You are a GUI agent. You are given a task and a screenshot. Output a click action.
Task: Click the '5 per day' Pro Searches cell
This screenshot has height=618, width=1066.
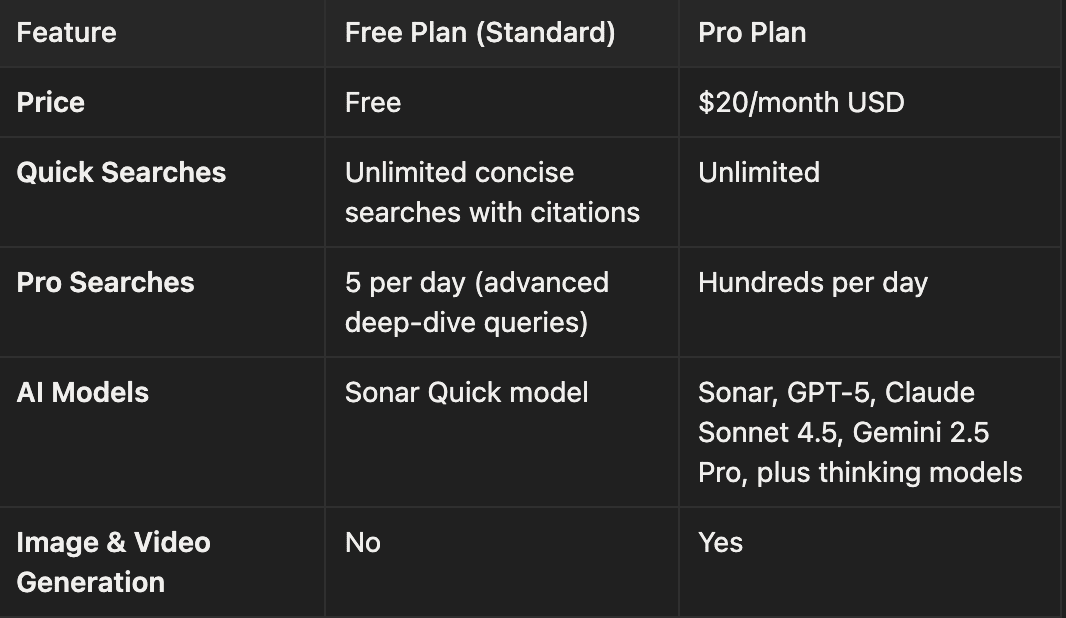[x=476, y=302]
